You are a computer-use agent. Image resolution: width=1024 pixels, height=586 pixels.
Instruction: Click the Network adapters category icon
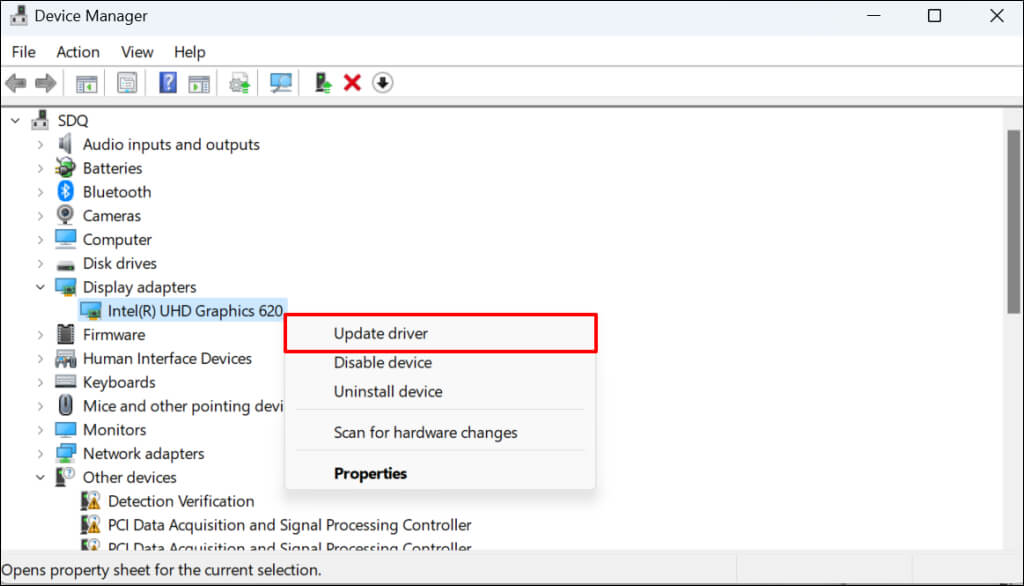[x=65, y=453]
